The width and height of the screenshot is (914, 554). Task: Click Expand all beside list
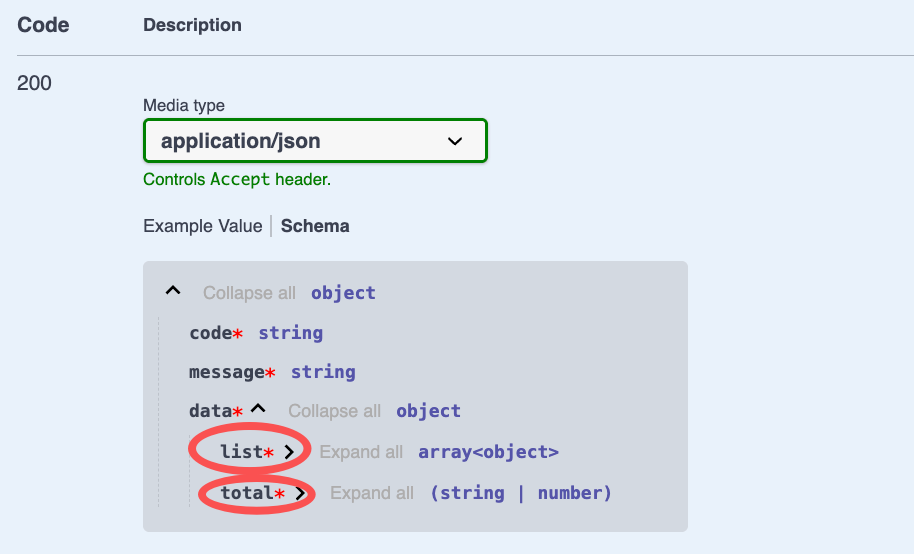pos(361,452)
